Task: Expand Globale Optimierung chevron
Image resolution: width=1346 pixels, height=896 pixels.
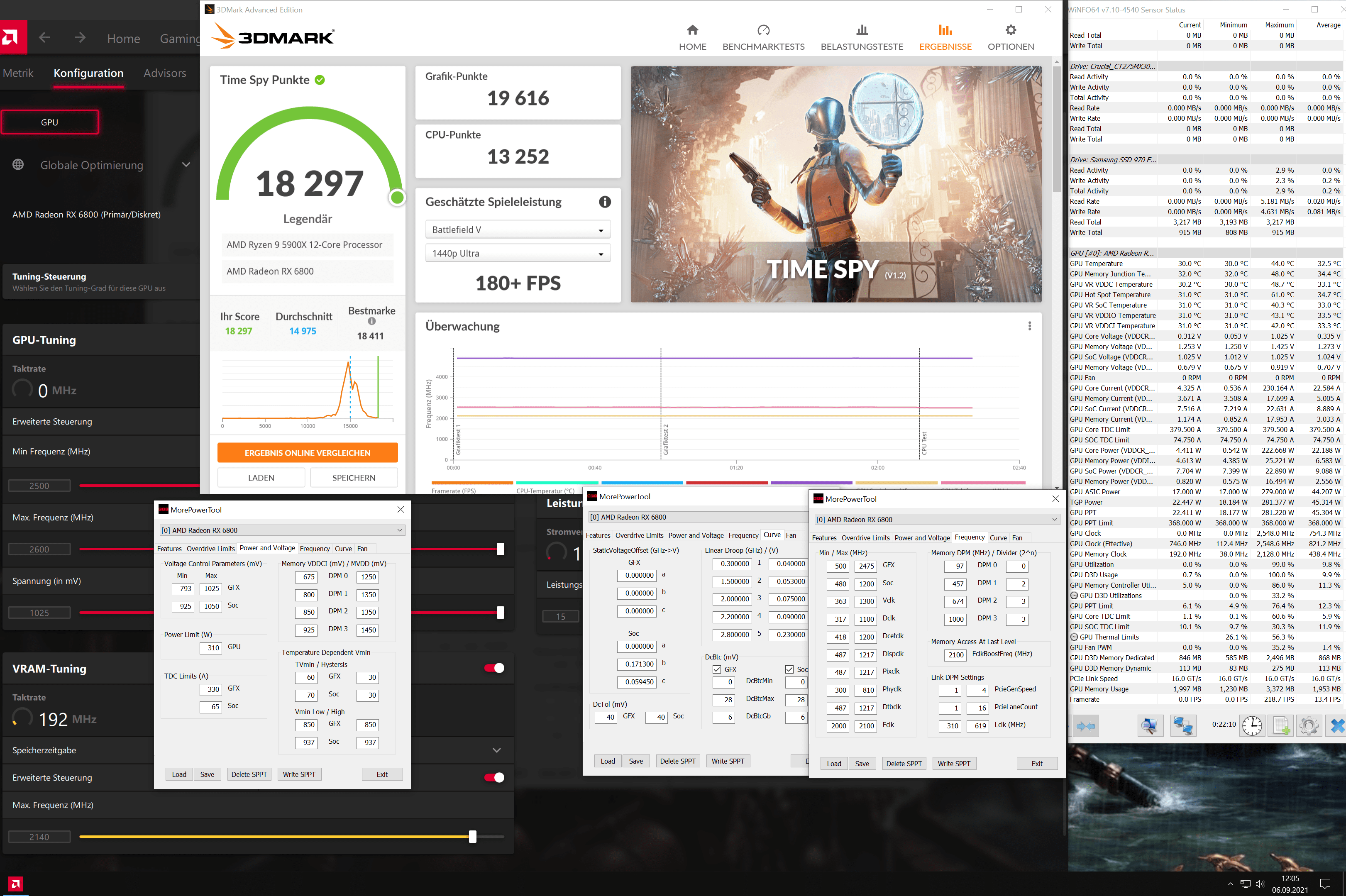Action: point(186,165)
